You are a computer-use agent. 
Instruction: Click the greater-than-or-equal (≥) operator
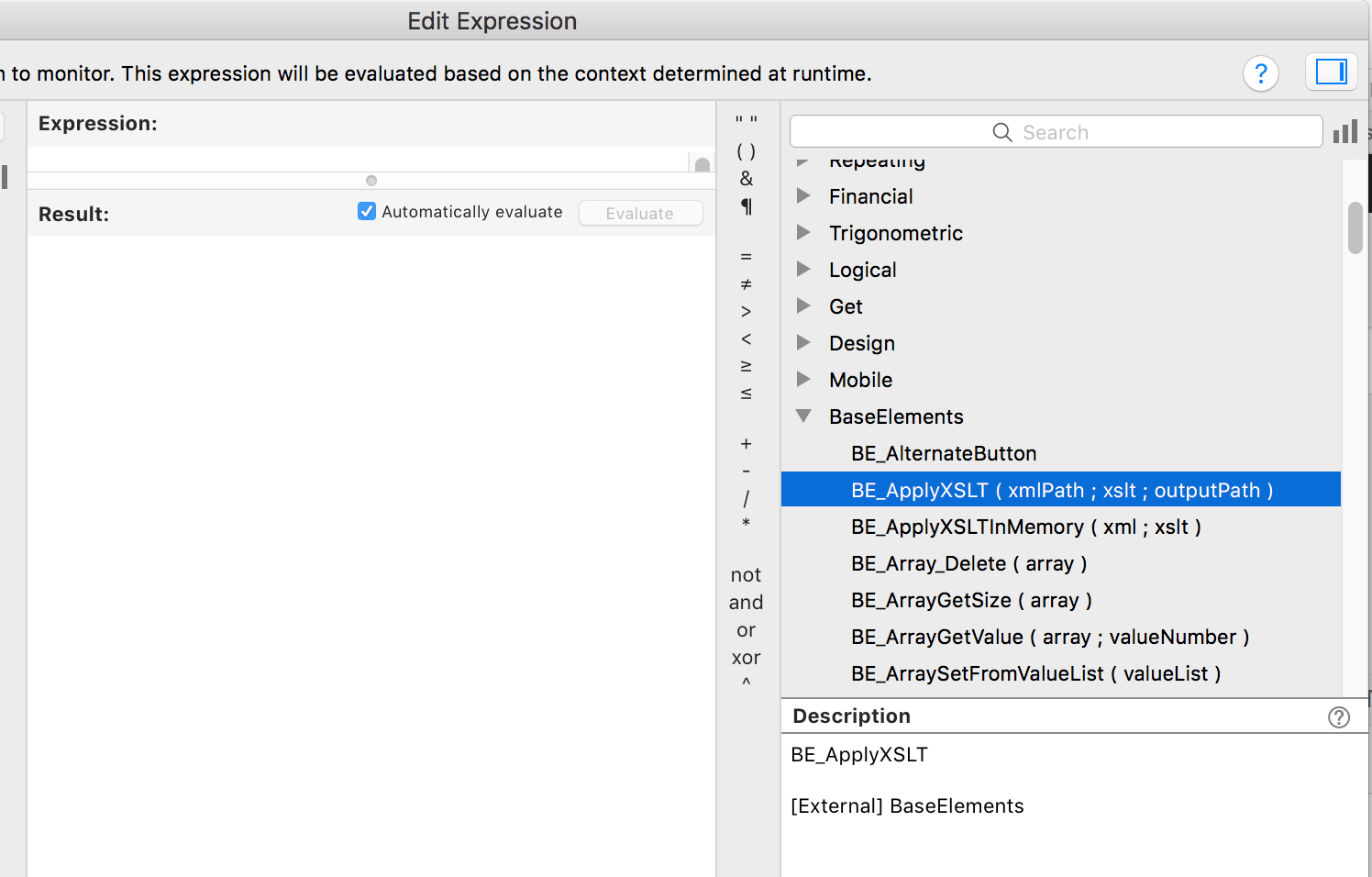[746, 365]
